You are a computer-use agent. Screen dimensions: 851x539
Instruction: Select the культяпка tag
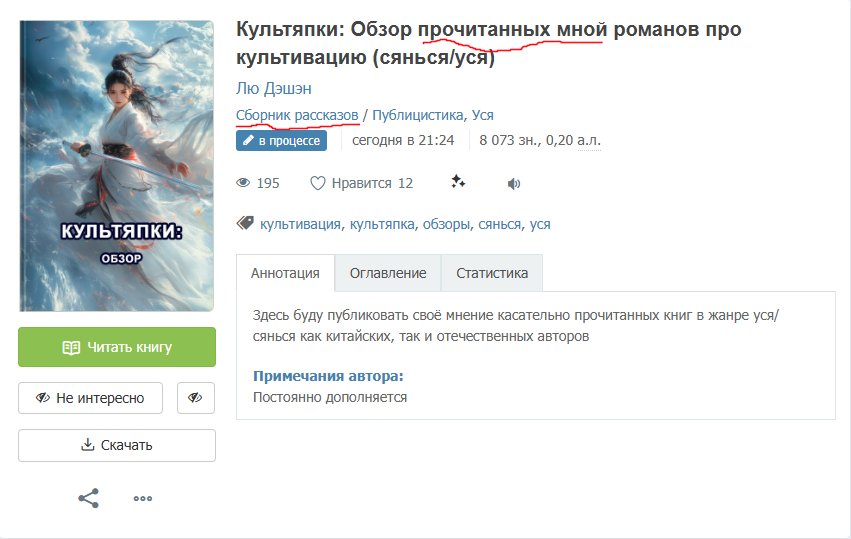click(x=382, y=224)
